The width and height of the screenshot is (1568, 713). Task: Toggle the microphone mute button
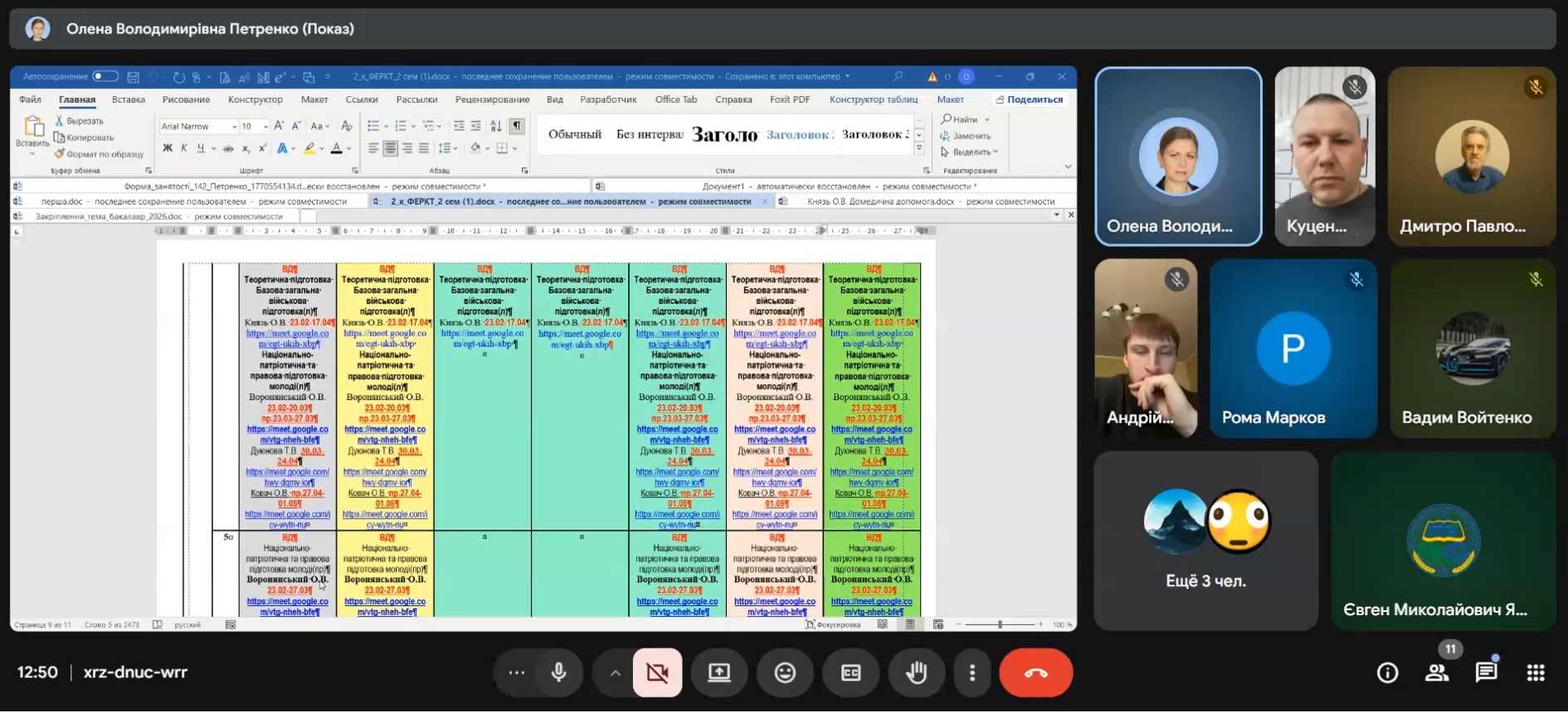[x=558, y=673]
